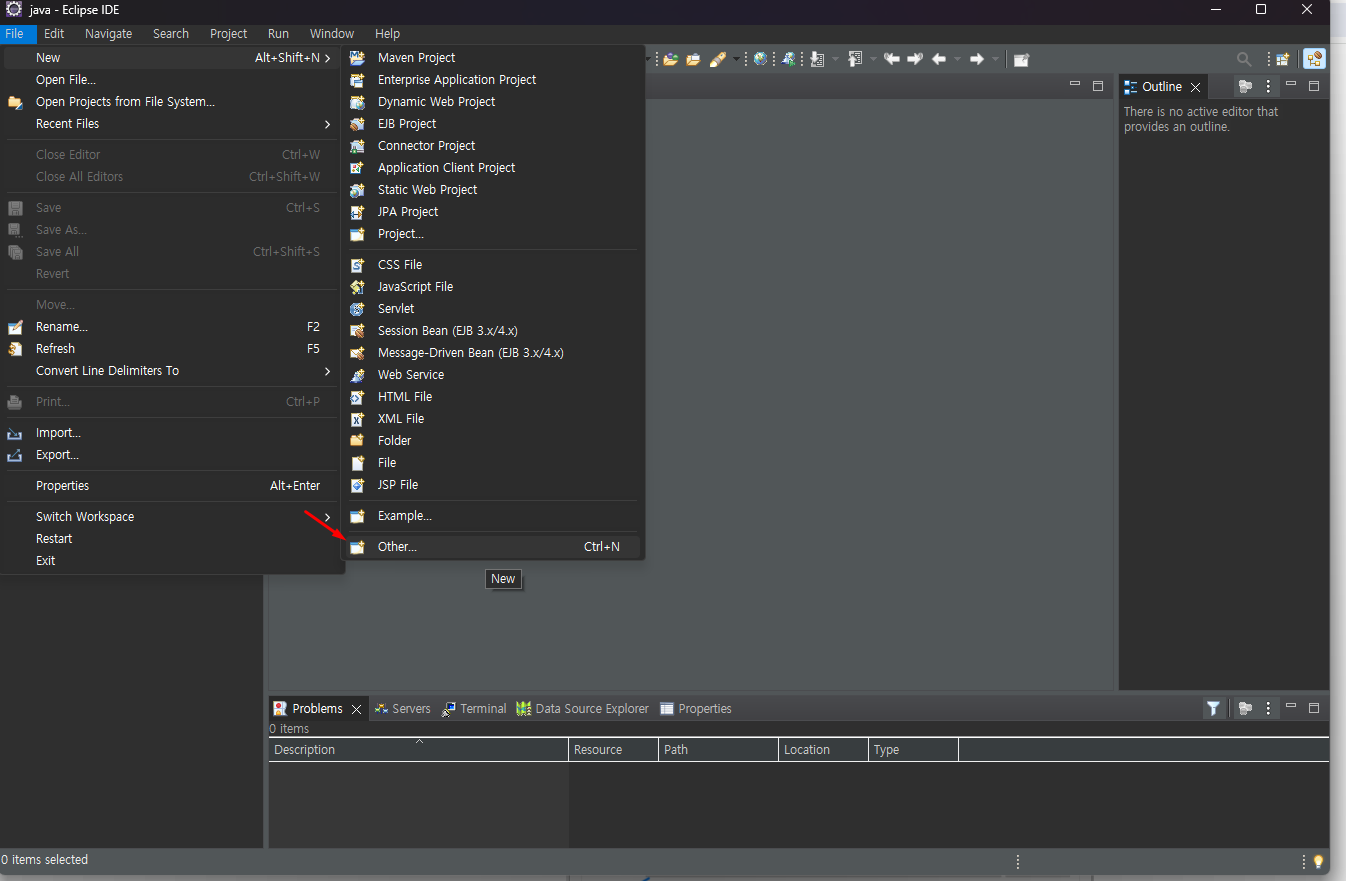Choose Spring-less EJB Project entry

(492, 124)
